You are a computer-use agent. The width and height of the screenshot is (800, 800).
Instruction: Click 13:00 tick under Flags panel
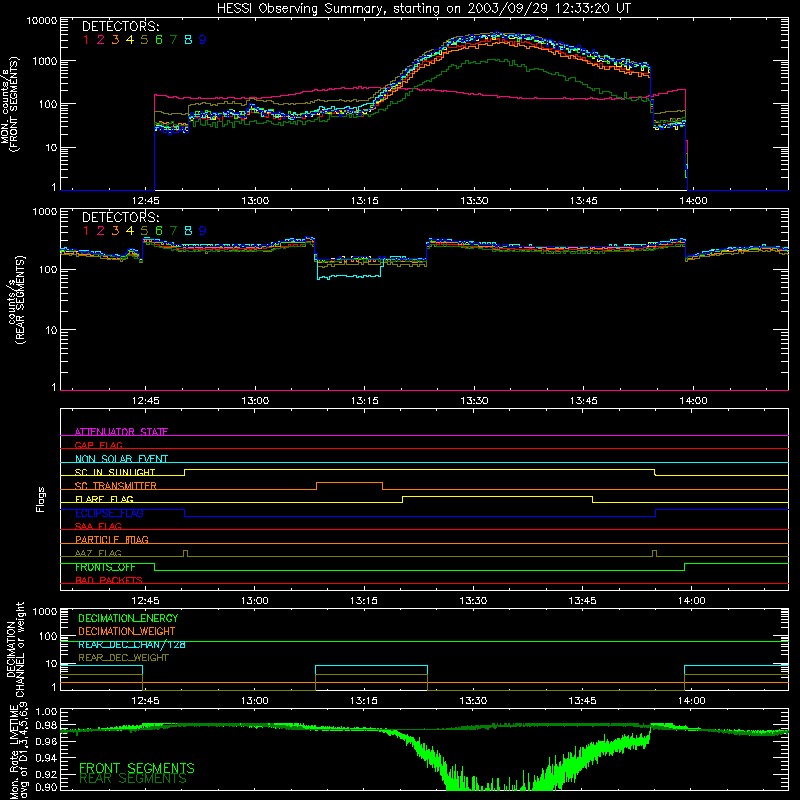255,601
